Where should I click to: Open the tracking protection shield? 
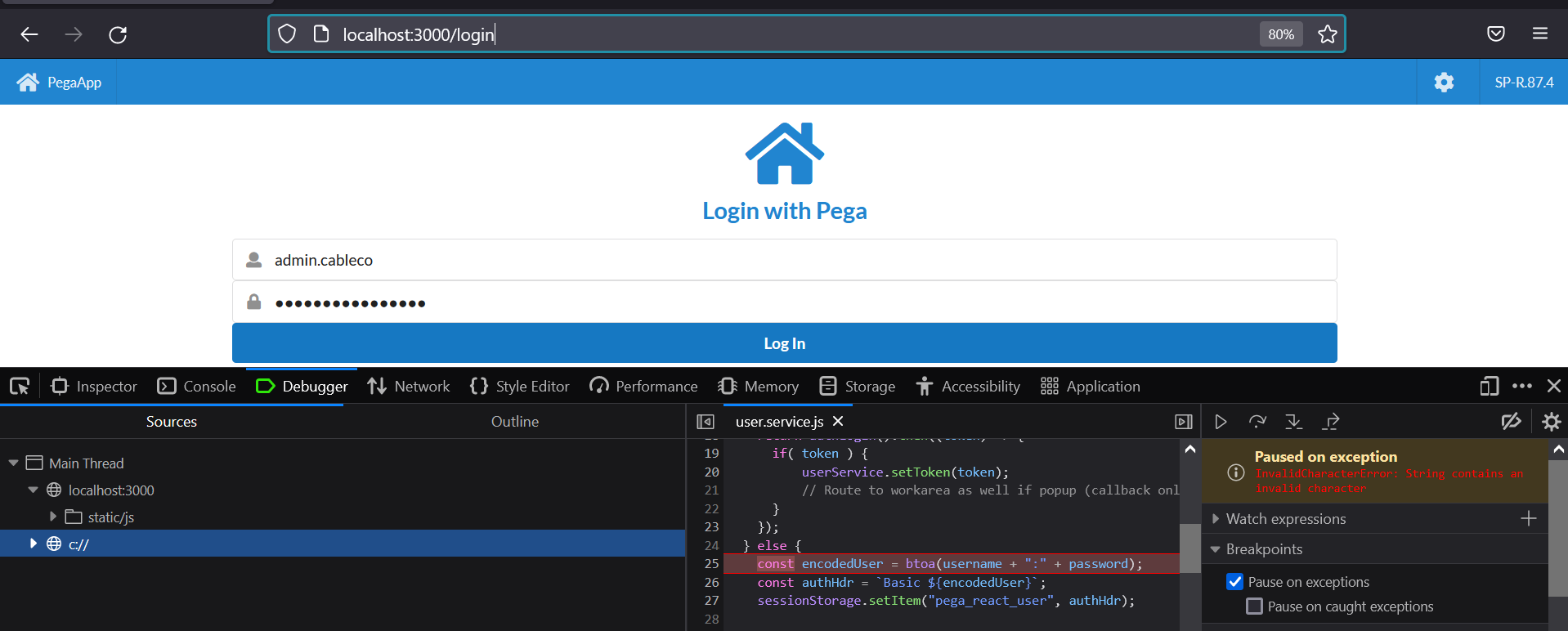coord(287,34)
